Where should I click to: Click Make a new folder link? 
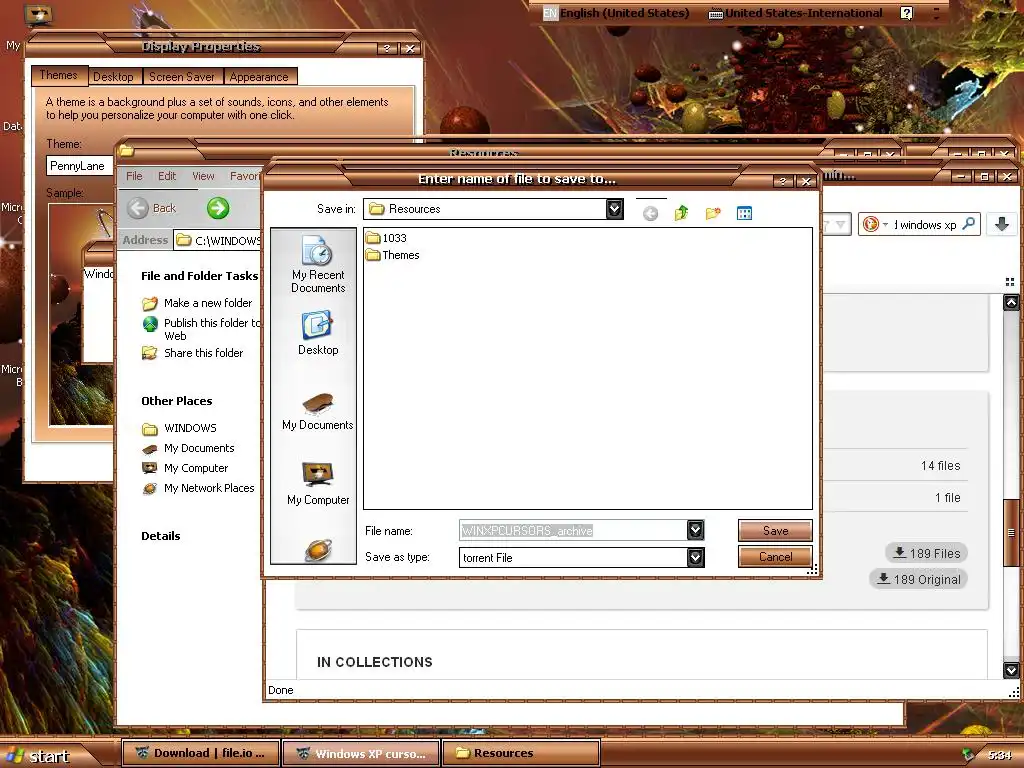click(x=208, y=303)
